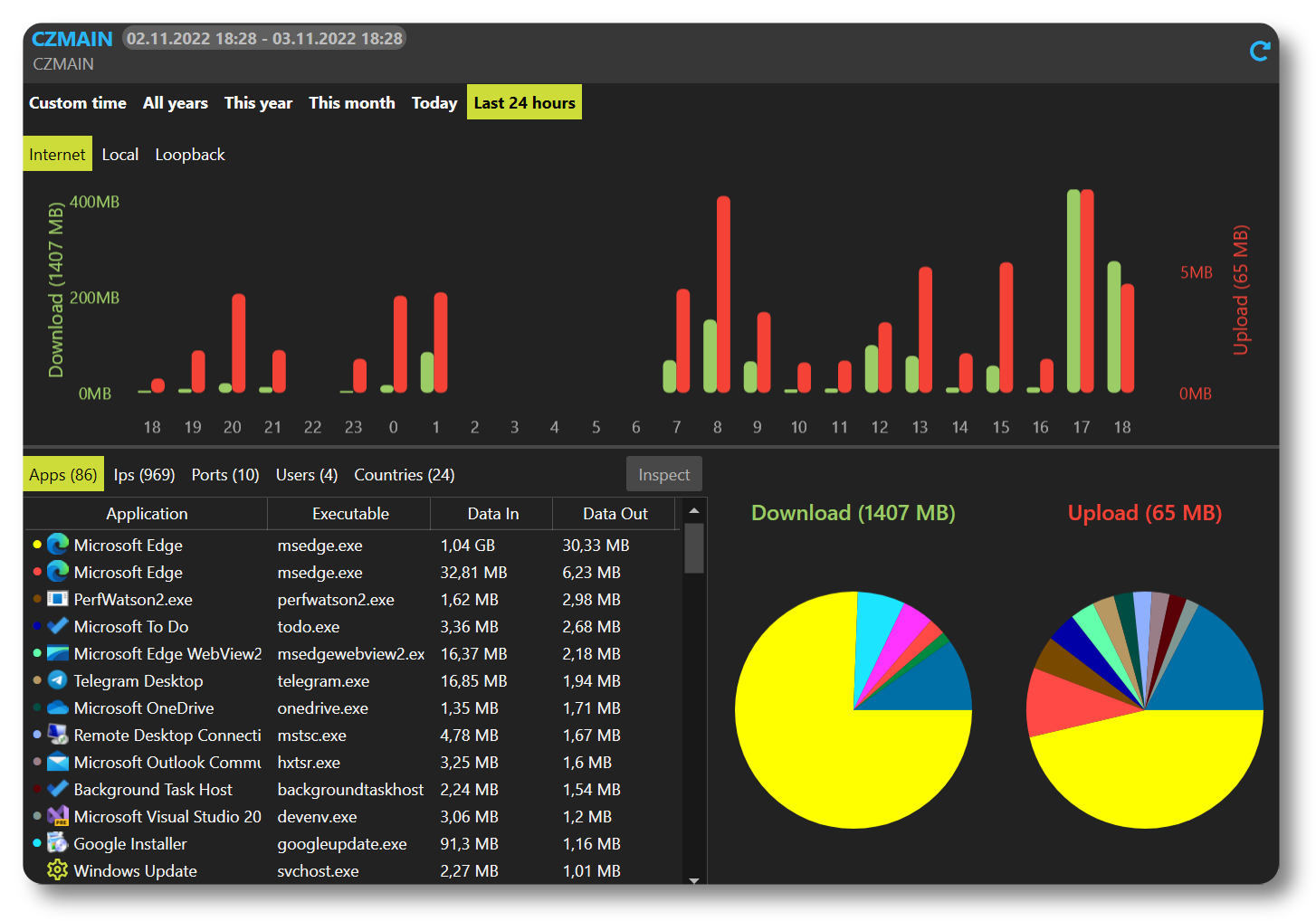1316x921 pixels.
Task: Click the app list scrollbar thumb
Action: coord(694,548)
